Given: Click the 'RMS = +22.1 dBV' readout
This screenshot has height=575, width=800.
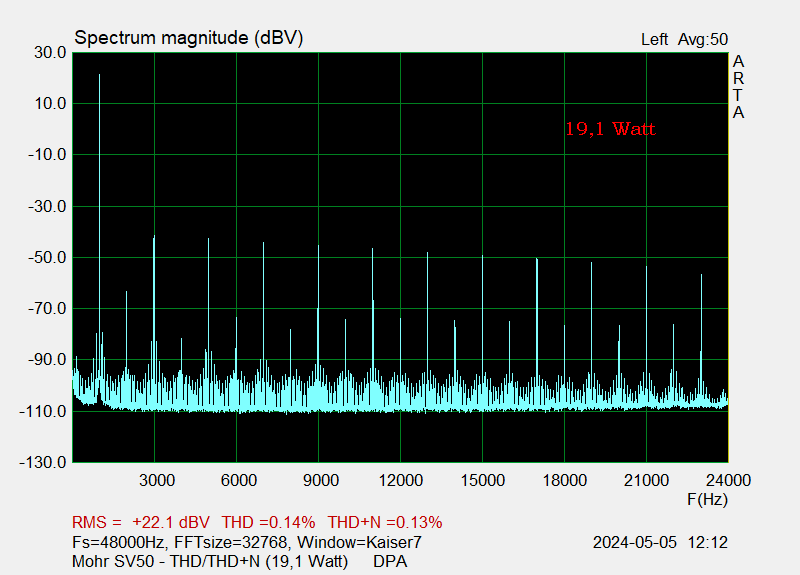Looking at the screenshot, I should tap(141, 523).
